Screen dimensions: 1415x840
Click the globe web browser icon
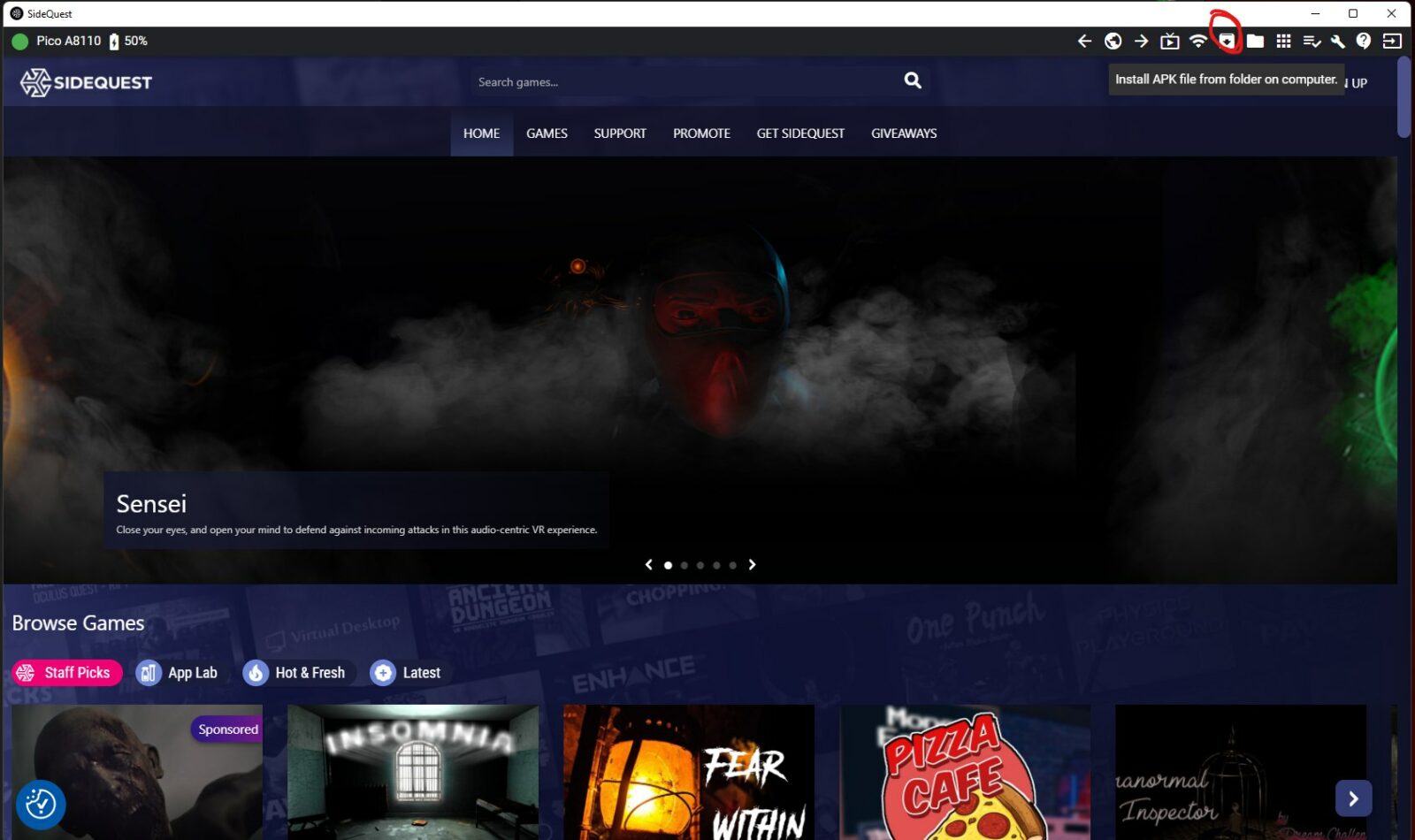tap(1113, 41)
